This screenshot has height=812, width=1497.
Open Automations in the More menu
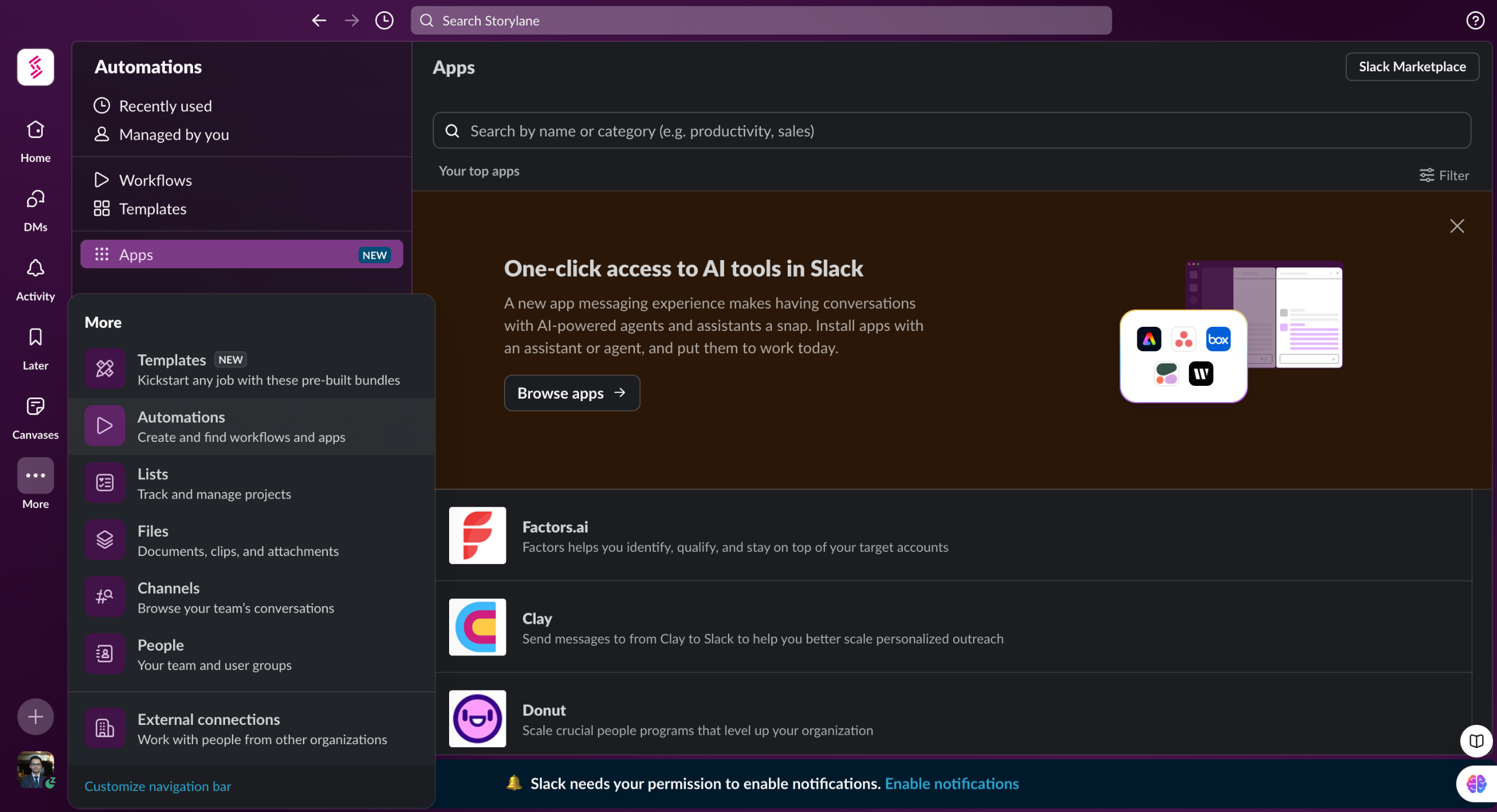[251, 427]
